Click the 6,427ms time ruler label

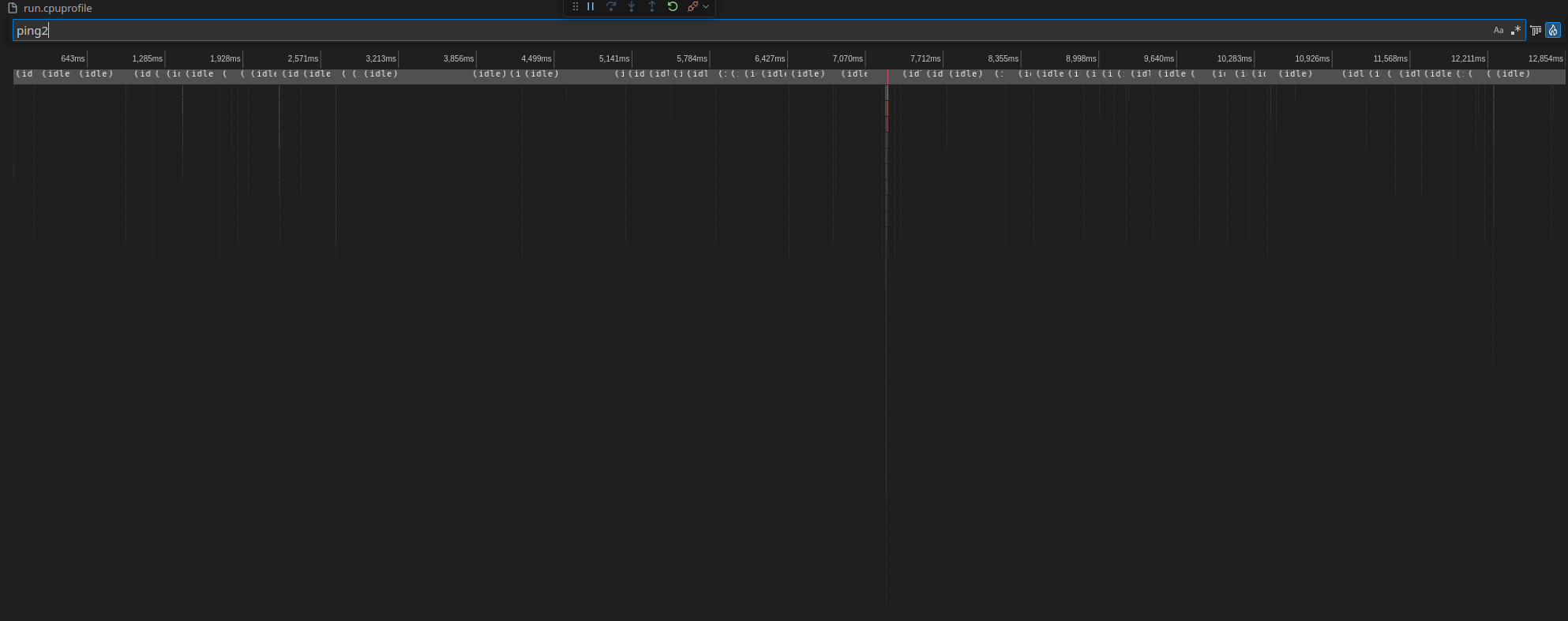[x=770, y=59]
